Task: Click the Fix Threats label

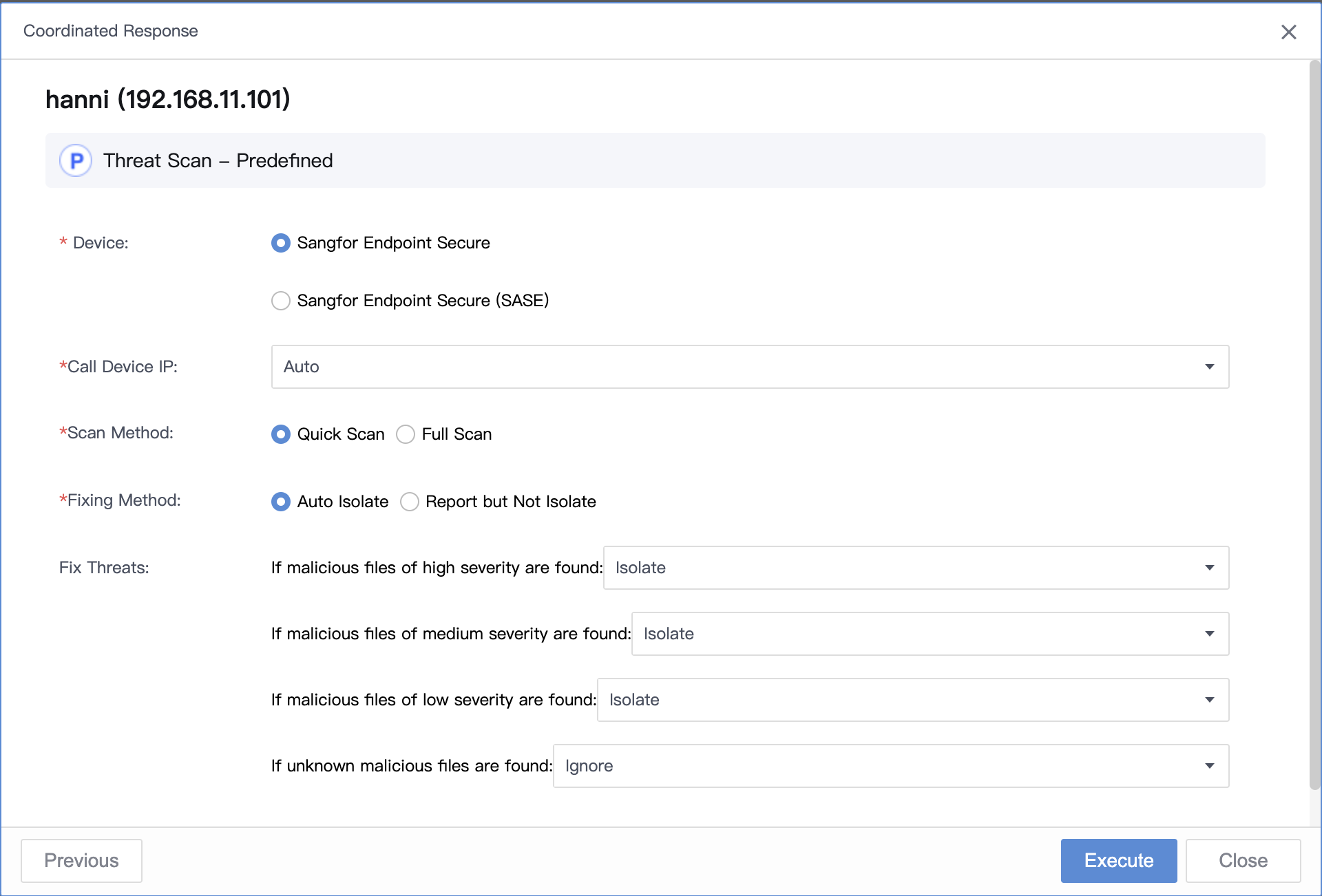Action: tap(104, 568)
